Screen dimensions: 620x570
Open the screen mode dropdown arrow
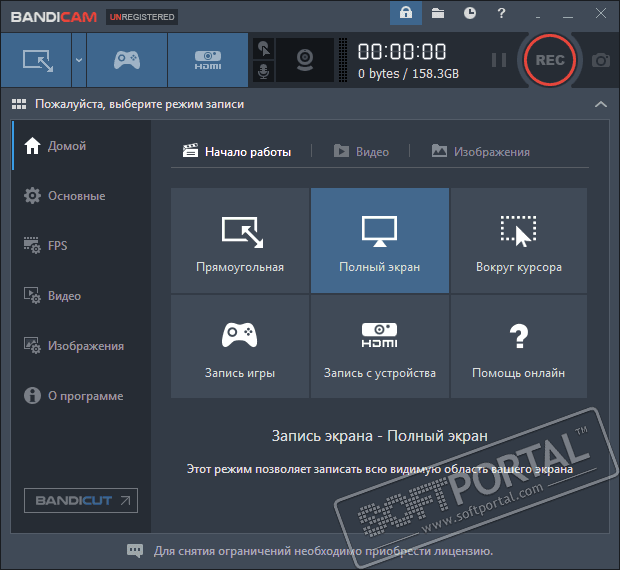tap(79, 60)
